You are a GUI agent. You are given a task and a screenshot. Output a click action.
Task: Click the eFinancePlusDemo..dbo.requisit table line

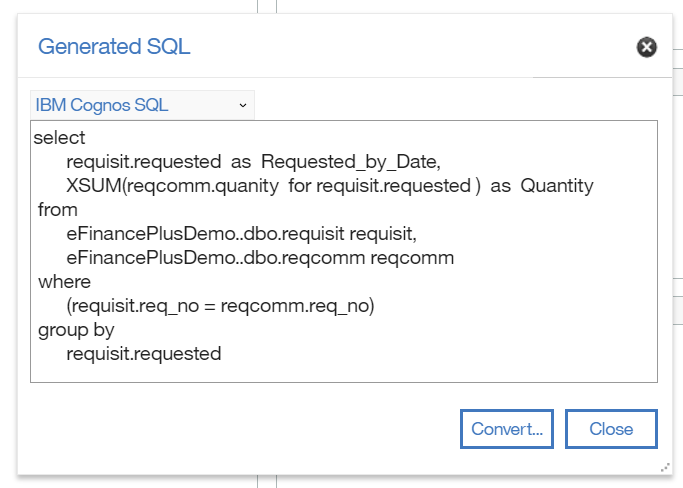tap(240, 234)
